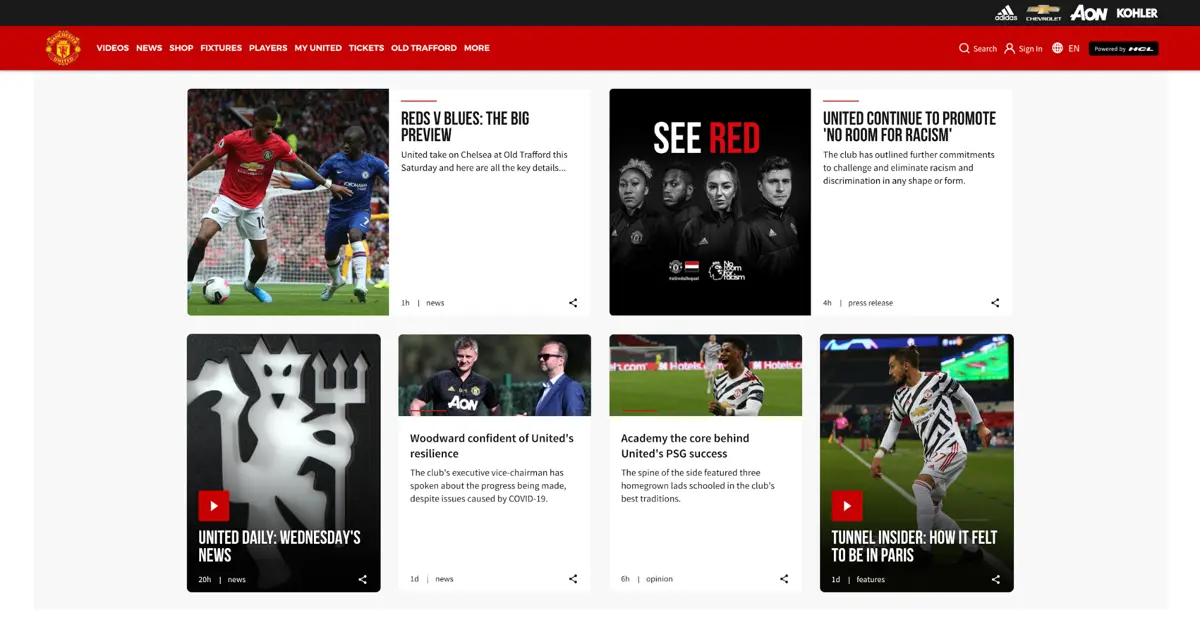Click the Sign In user icon

pos(1009,48)
